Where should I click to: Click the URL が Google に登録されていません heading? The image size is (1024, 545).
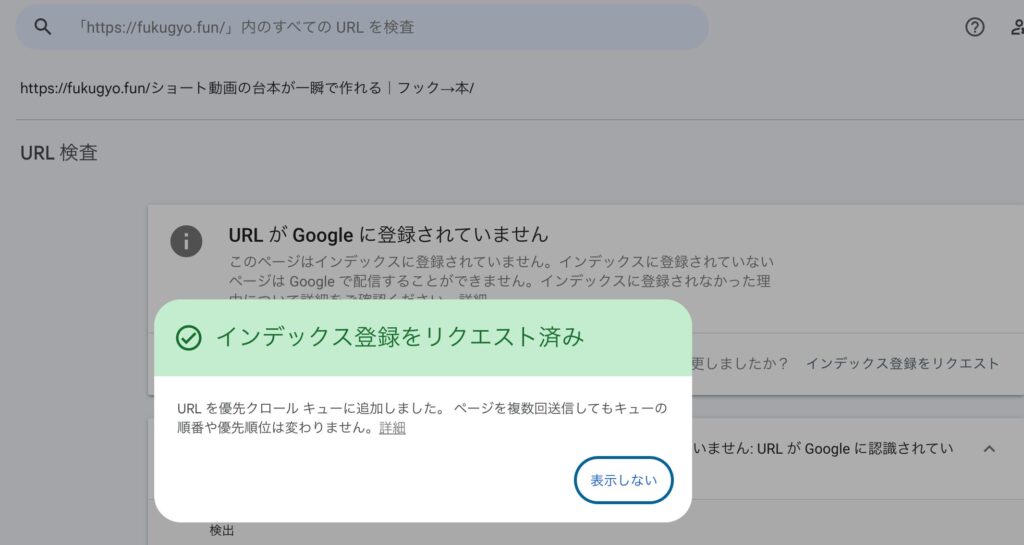tap(388, 235)
